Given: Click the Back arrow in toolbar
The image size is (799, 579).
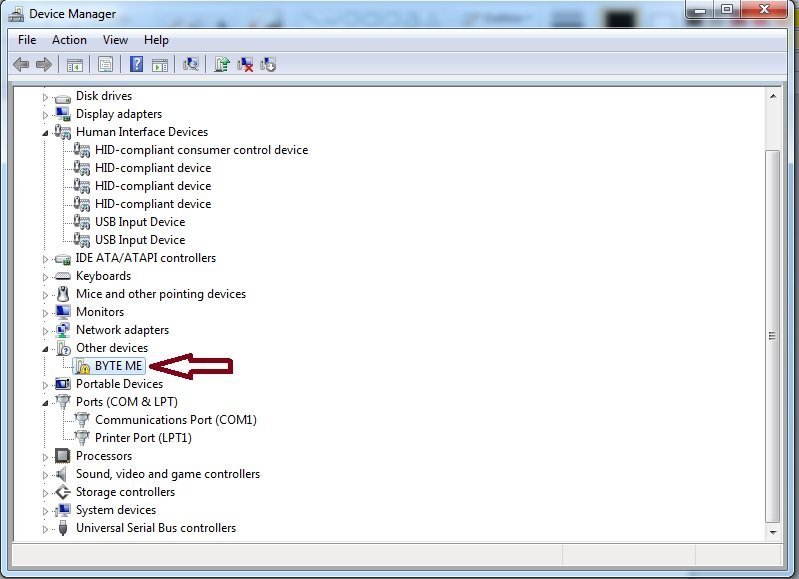Looking at the screenshot, I should [21, 64].
